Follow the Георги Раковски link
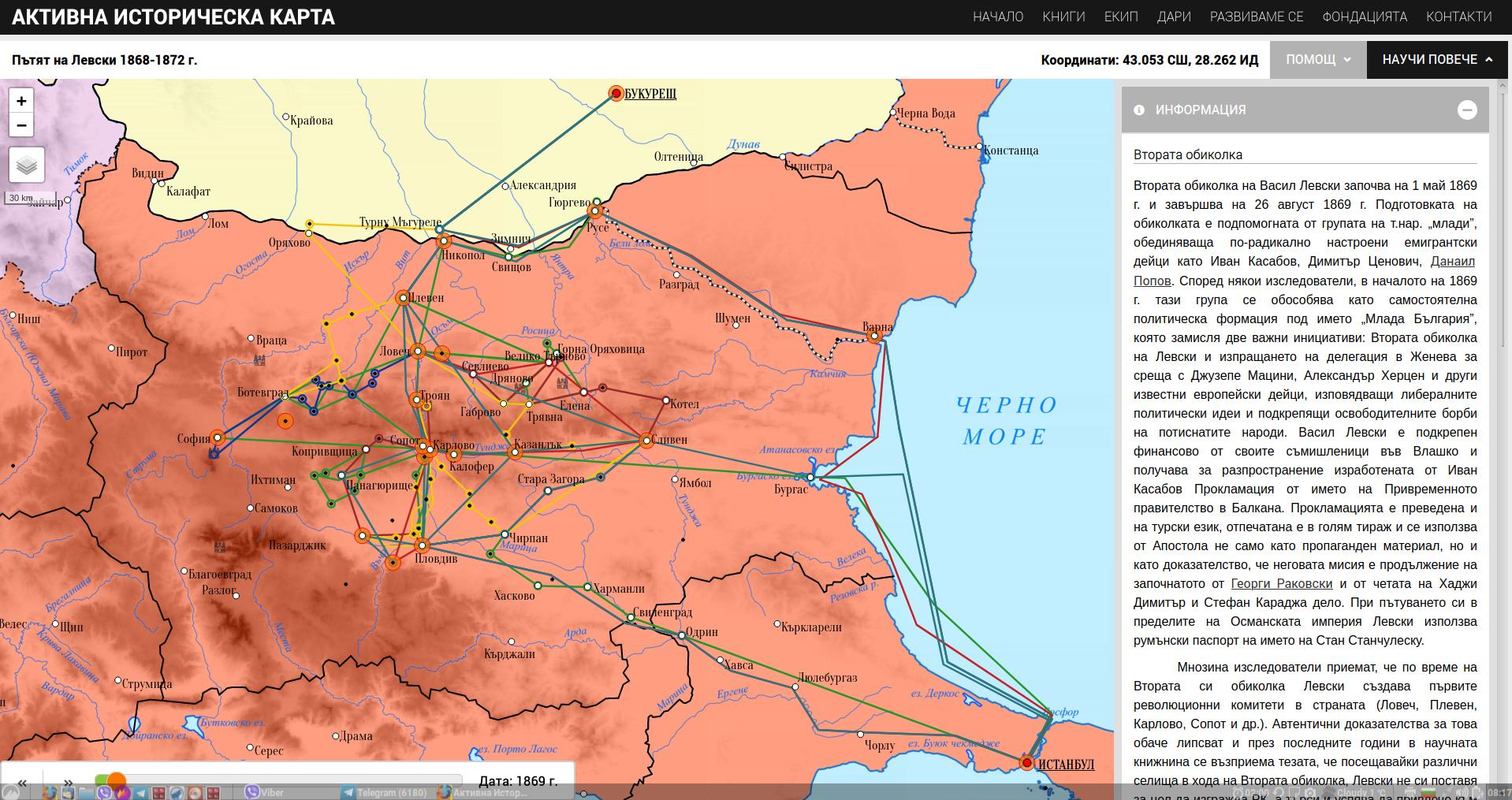Image resolution: width=1512 pixels, height=800 pixels. click(1281, 584)
